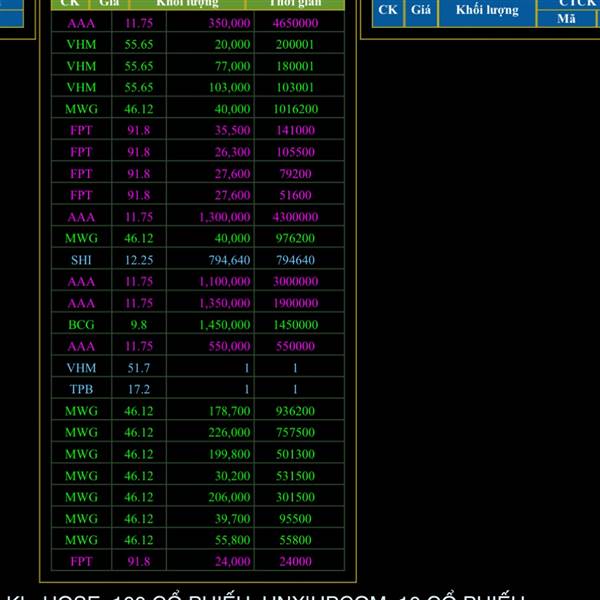This screenshot has width=600, height=600.
Task: Click the value 976200 in MWG row
Action: (295, 238)
